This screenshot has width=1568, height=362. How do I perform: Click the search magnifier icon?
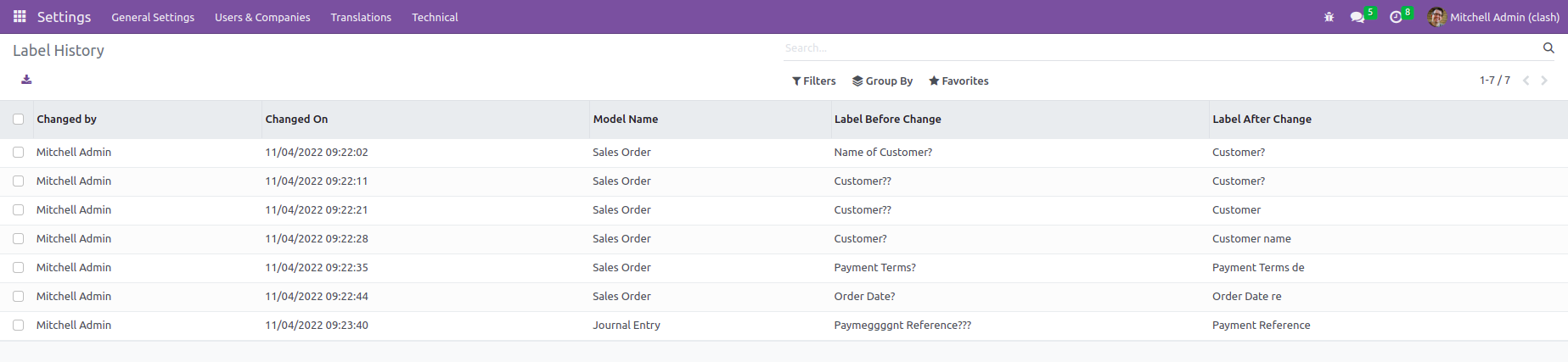click(x=1548, y=48)
